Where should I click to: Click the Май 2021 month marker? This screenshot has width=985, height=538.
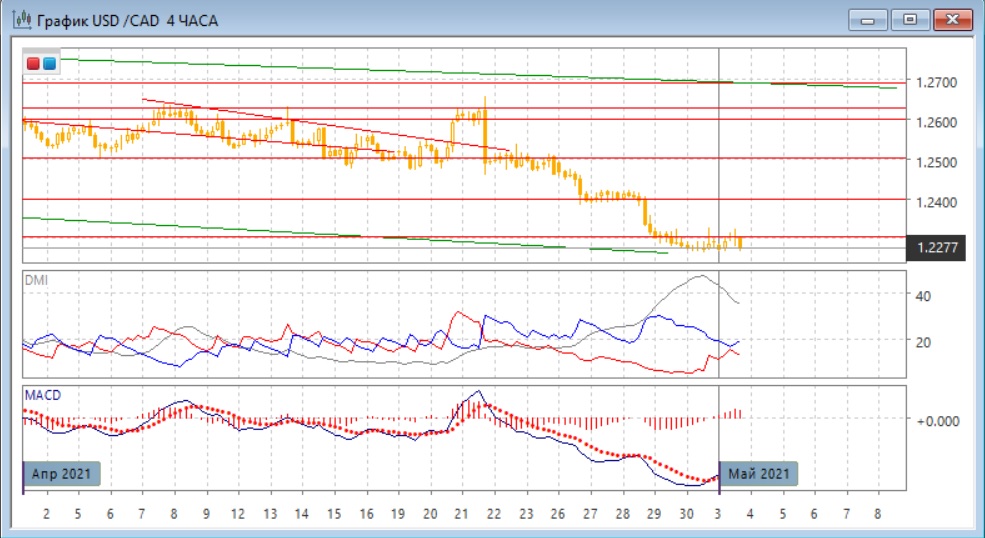(x=760, y=473)
